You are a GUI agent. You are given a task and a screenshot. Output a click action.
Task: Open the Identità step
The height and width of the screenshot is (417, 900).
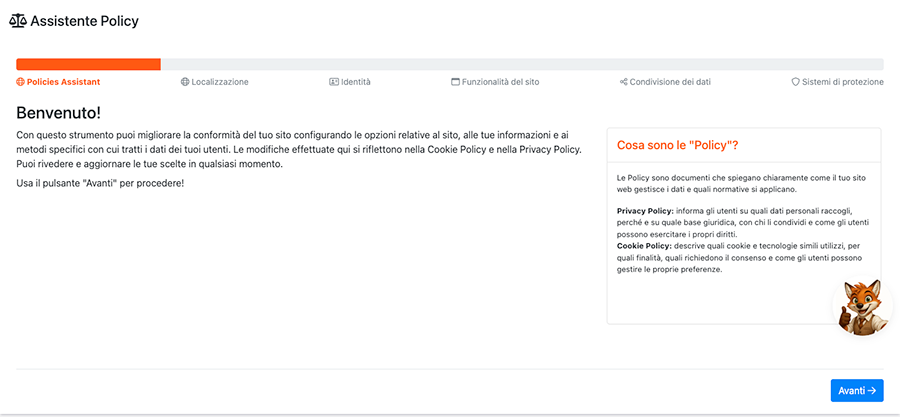tap(356, 82)
